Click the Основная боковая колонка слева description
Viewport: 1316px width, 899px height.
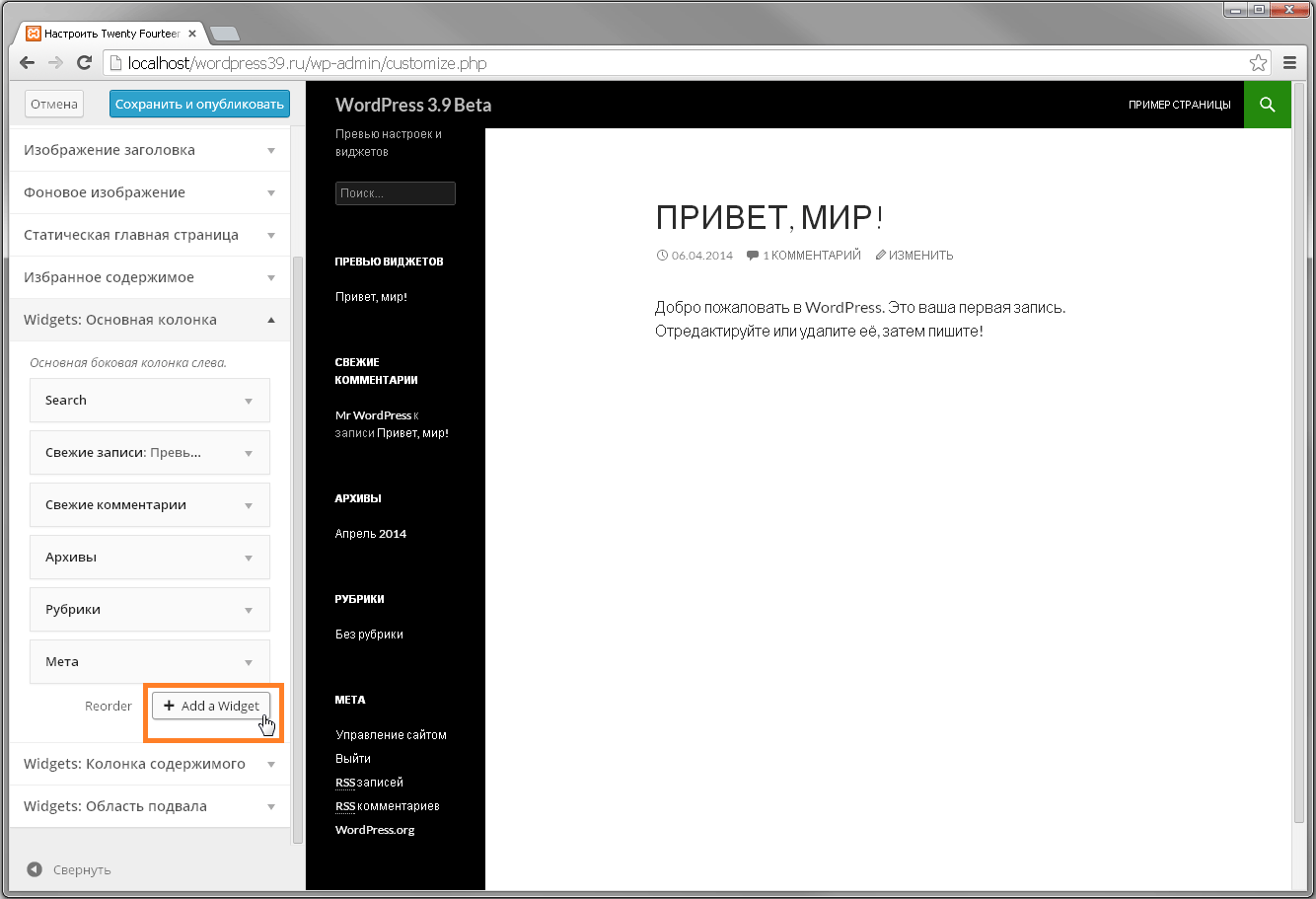pos(128,363)
